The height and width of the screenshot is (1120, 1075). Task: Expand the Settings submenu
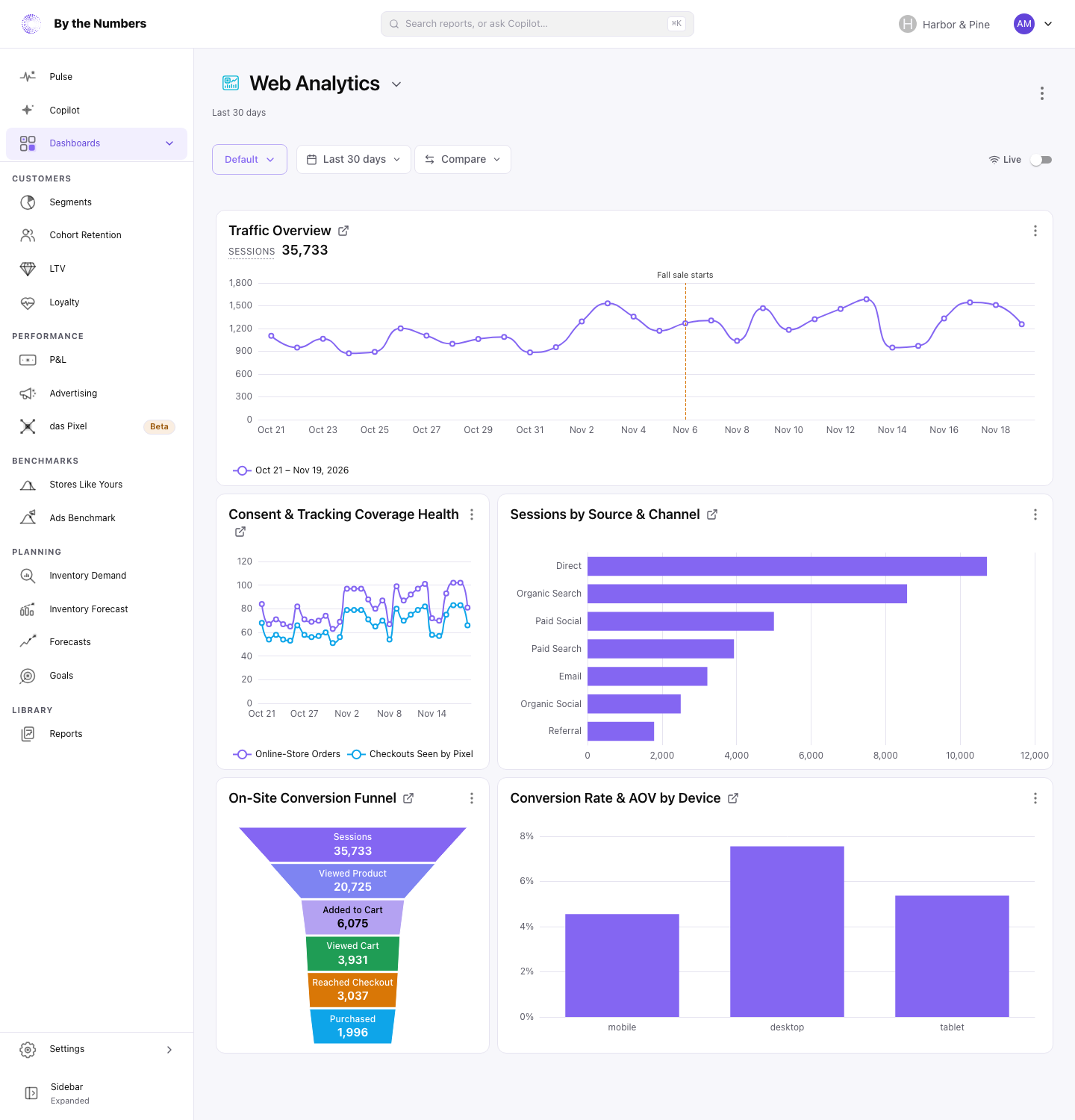pos(169,1050)
